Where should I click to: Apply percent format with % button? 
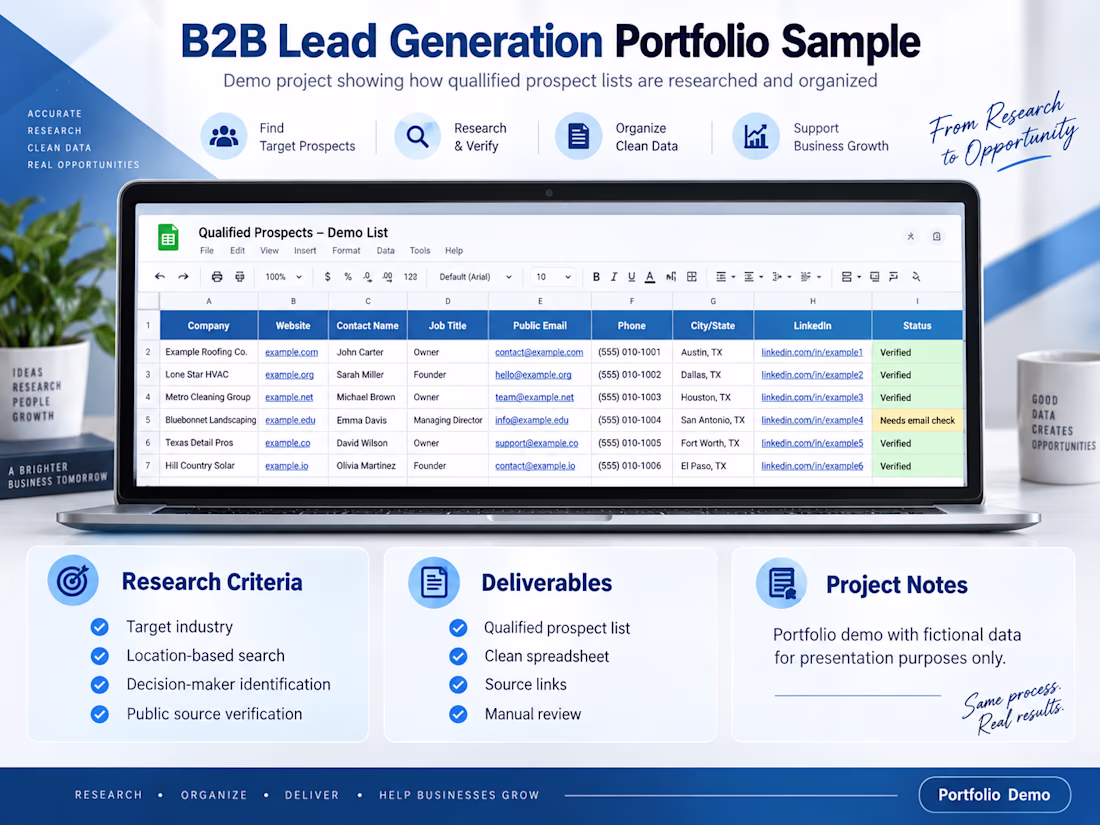[x=348, y=276]
